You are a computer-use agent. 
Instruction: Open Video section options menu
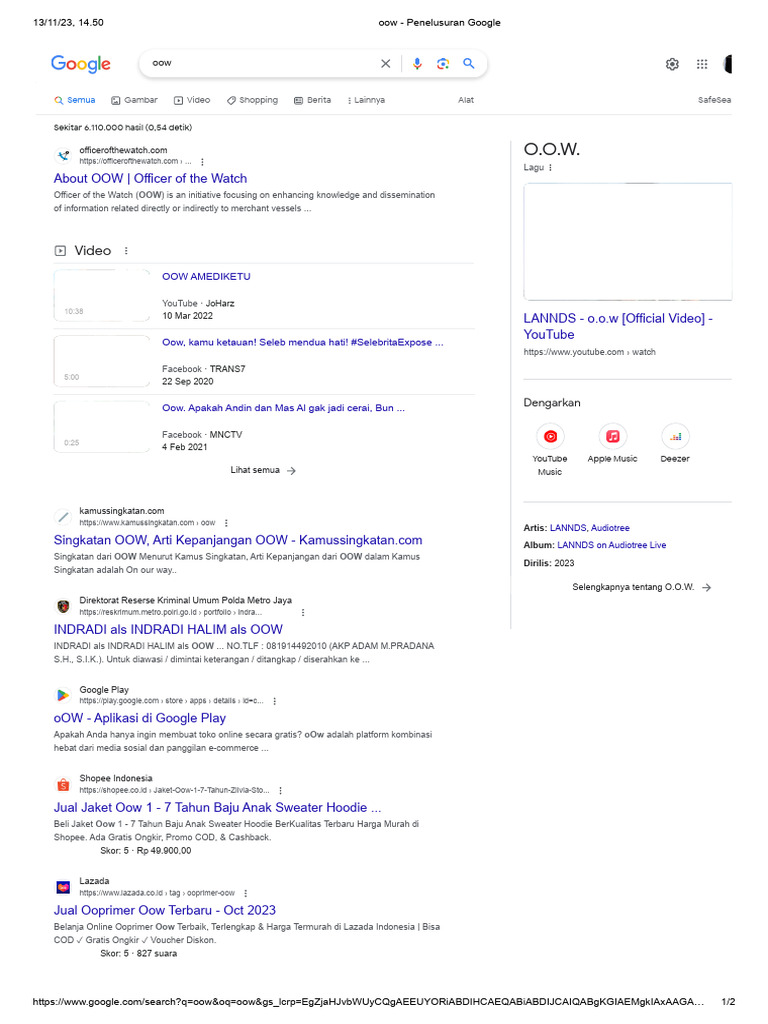point(126,251)
